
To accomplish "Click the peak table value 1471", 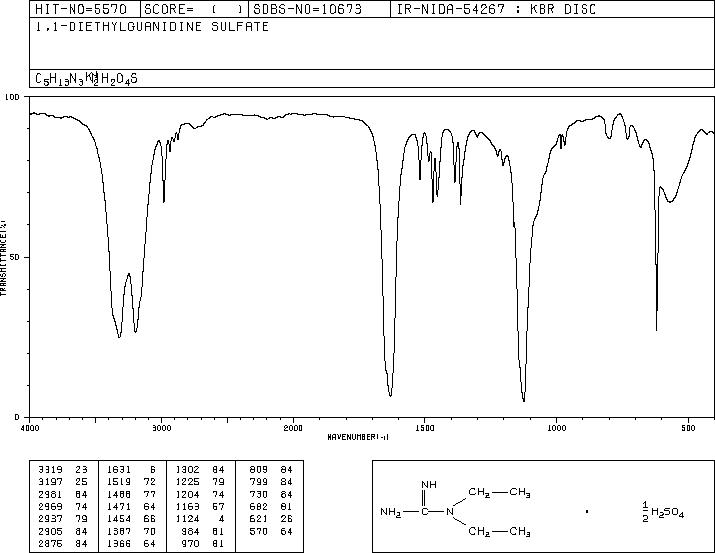I will [119, 506].
